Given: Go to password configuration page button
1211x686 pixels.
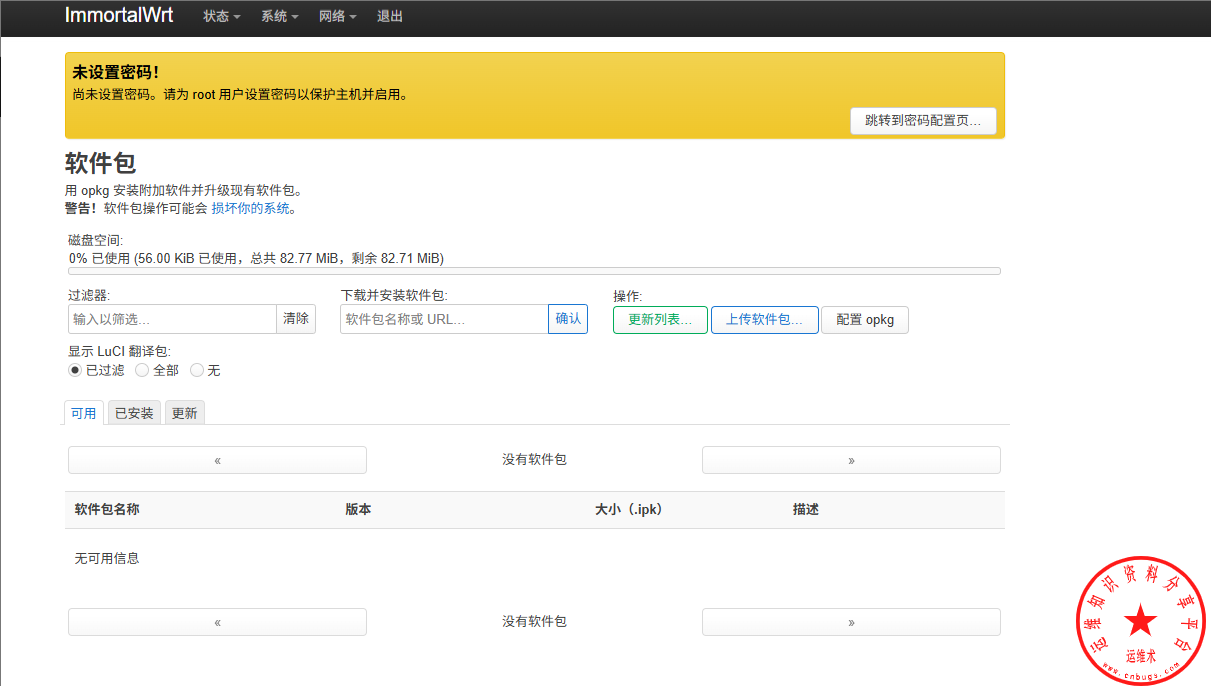Looking at the screenshot, I should pos(922,120).
